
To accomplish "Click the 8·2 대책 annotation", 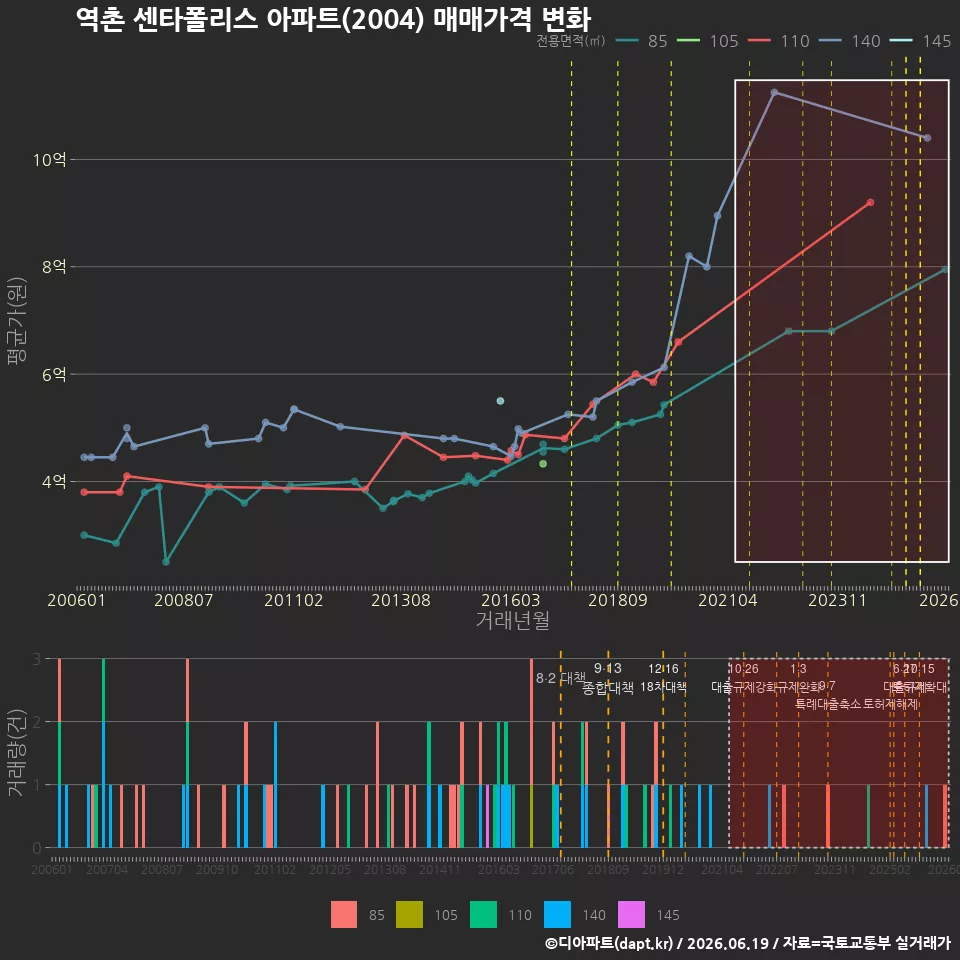I will 561,678.
